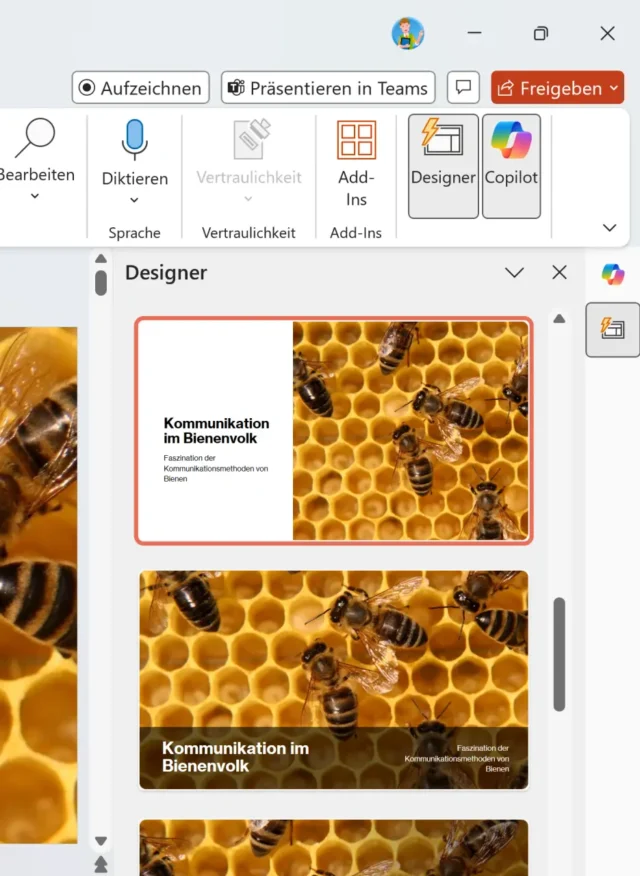Click Präsentieren in Teams button
This screenshot has height=876, width=640.
(328, 88)
